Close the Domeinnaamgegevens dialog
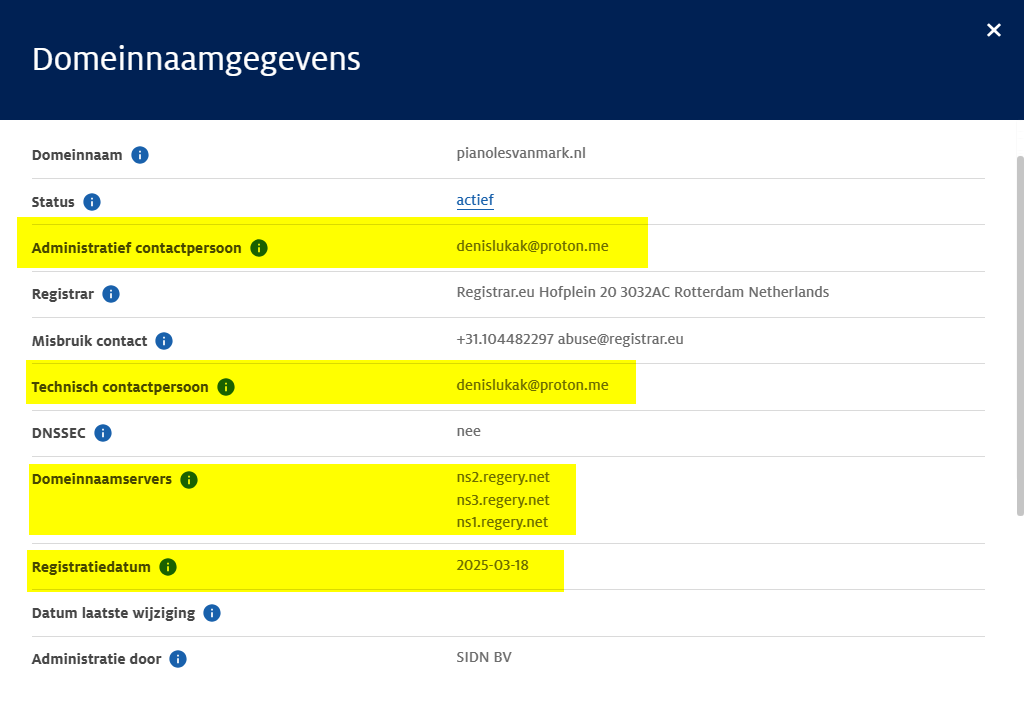The width and height of the screenshot is (1024, 703). click(x=993, y=30)
